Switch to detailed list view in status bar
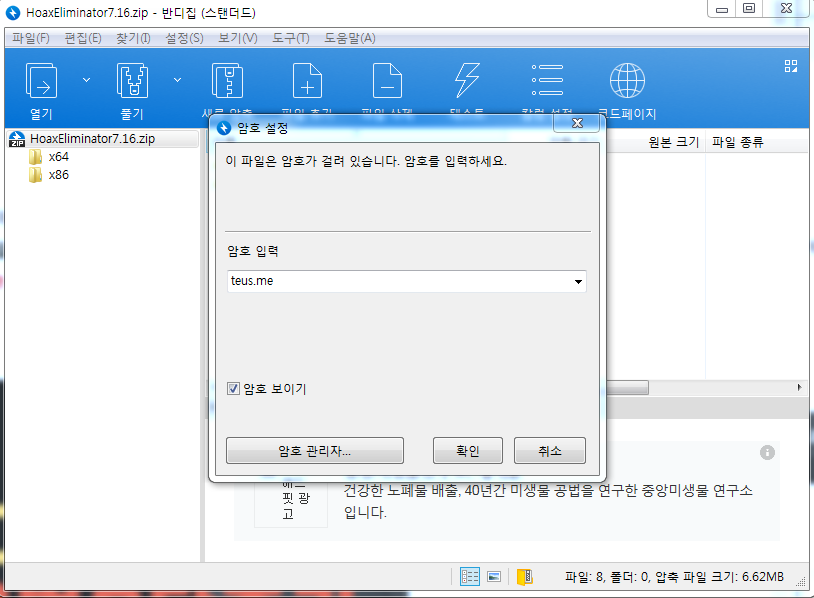Screen dimensions: 814x598 click(x=469, y=577)
